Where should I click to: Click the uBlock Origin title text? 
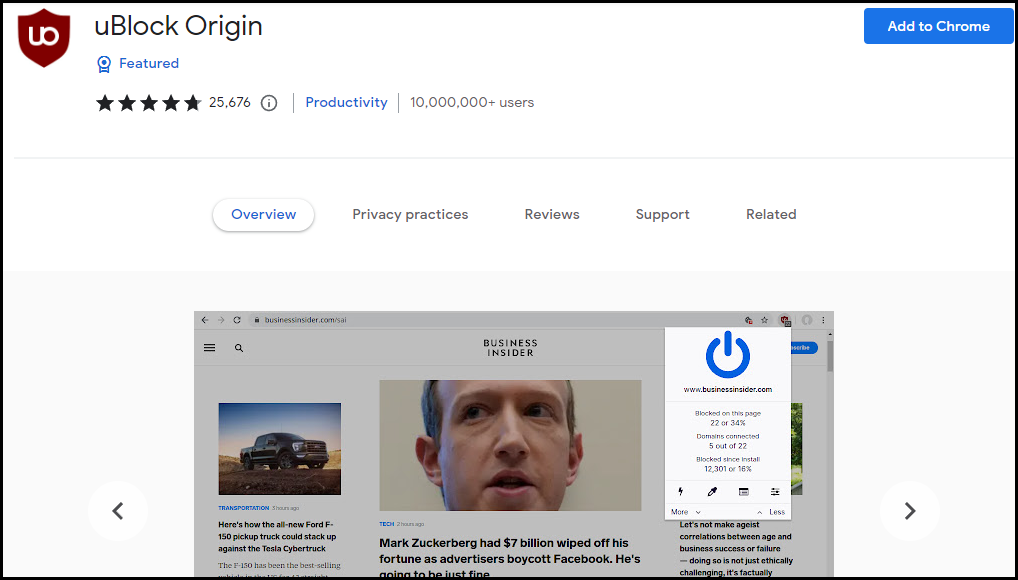[x=179, y=26]
